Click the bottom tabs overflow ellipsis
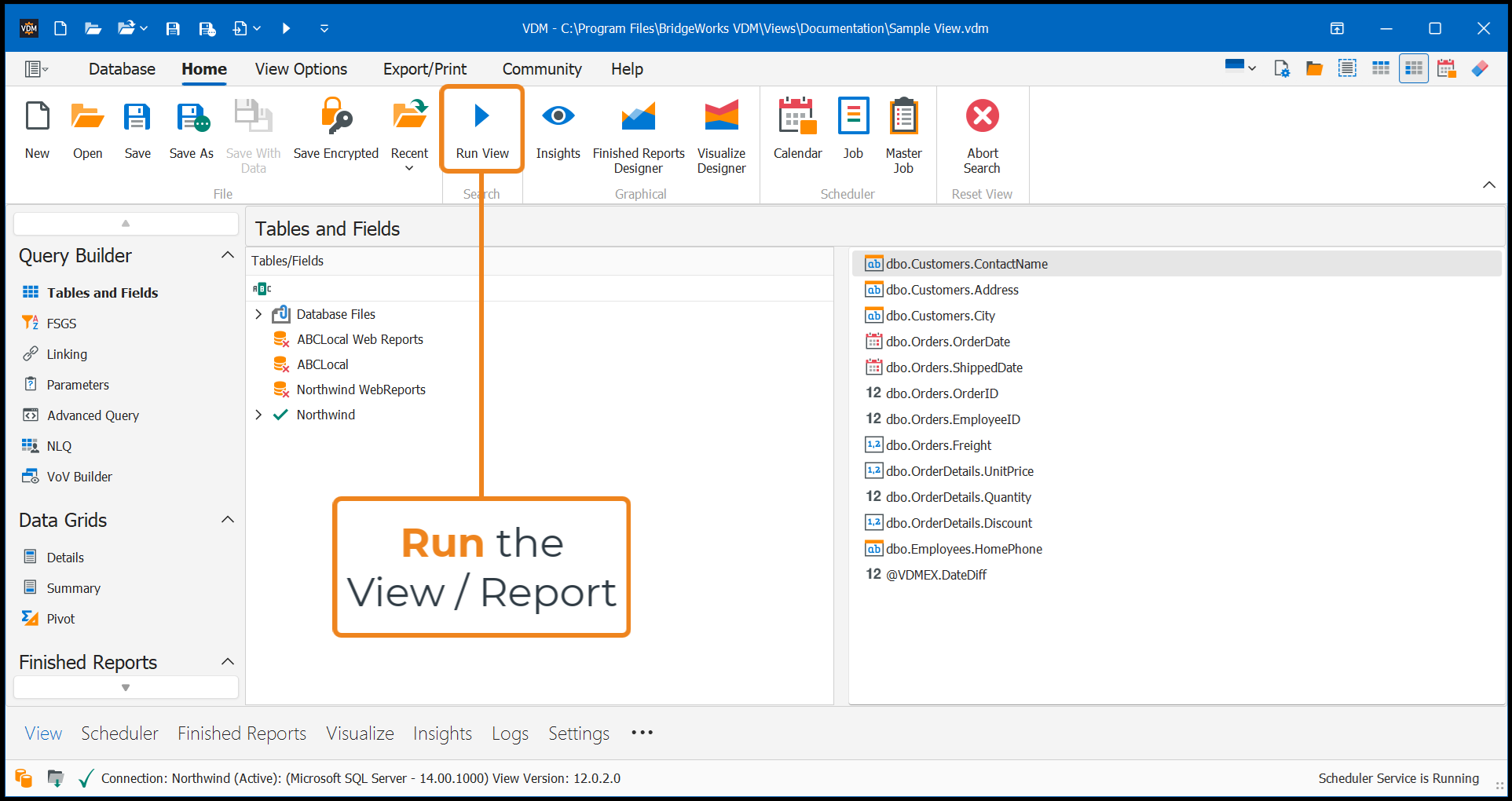The image size is (1512, 801). [x=642, y=733]
